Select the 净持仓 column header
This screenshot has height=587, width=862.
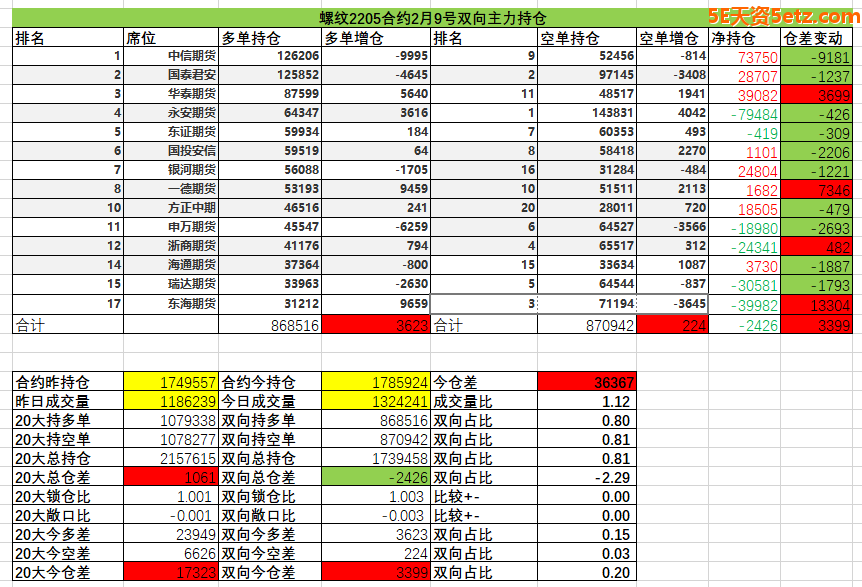tap(743, 38)
